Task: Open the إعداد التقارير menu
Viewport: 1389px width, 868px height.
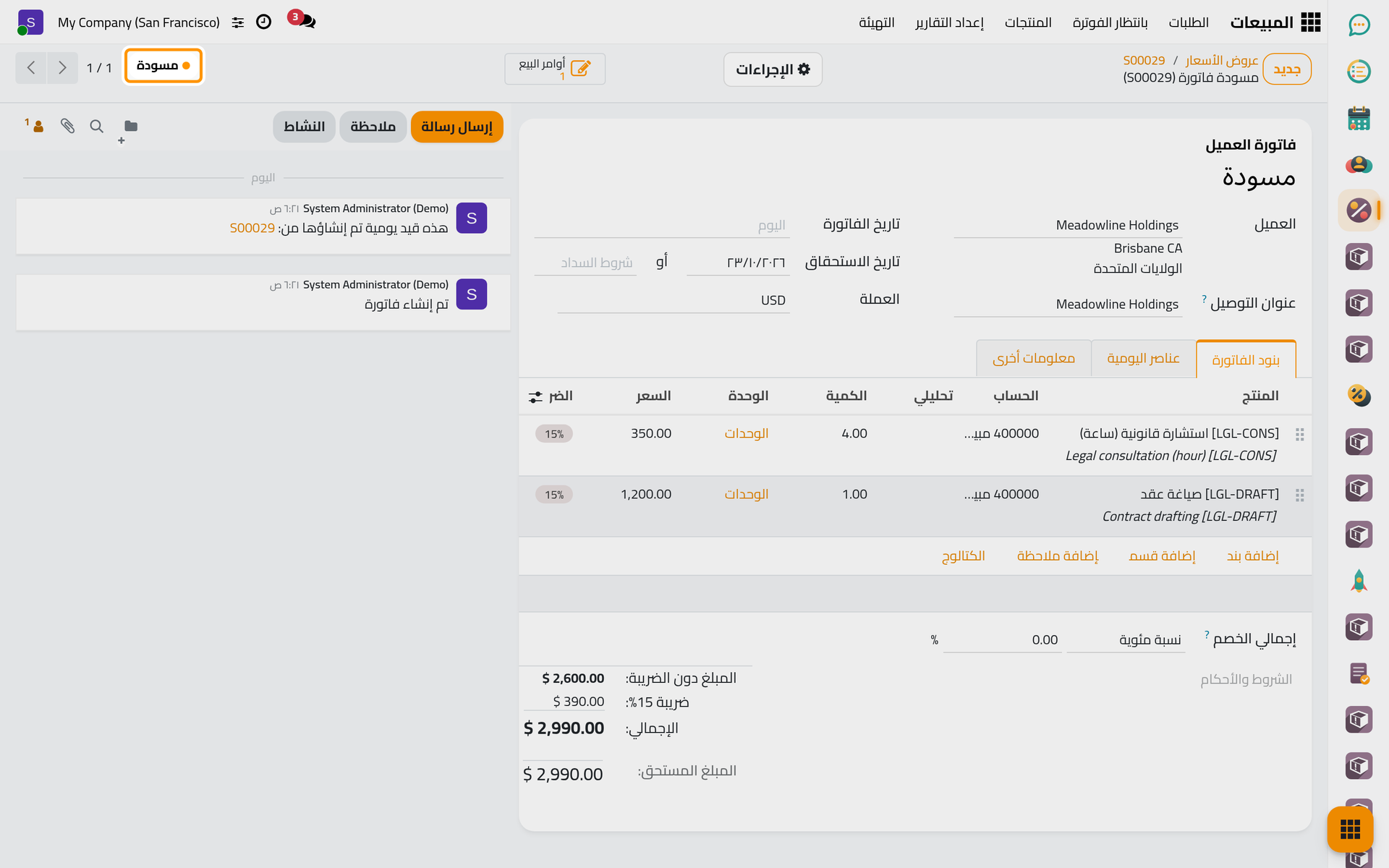Action: pyautogui.click(x=949, y=22)
